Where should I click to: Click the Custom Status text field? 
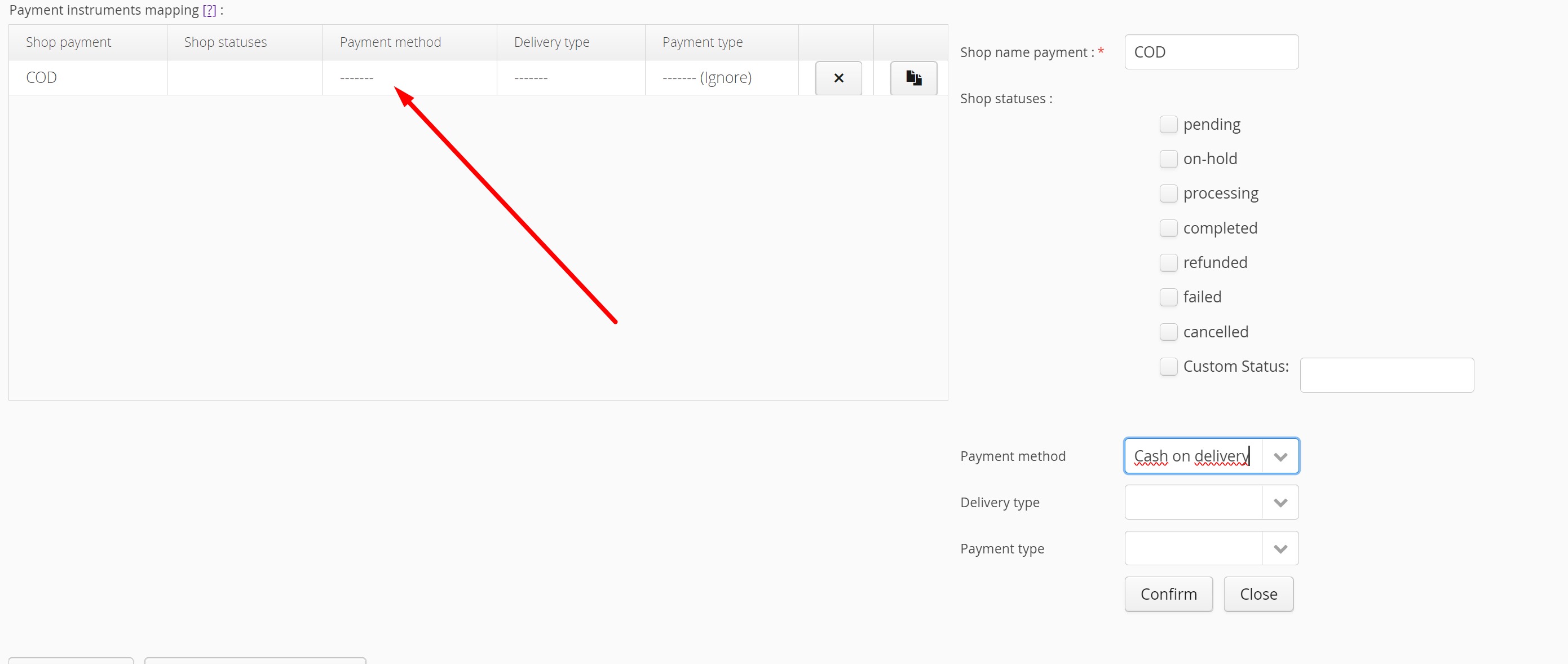tap(1386, 375)
